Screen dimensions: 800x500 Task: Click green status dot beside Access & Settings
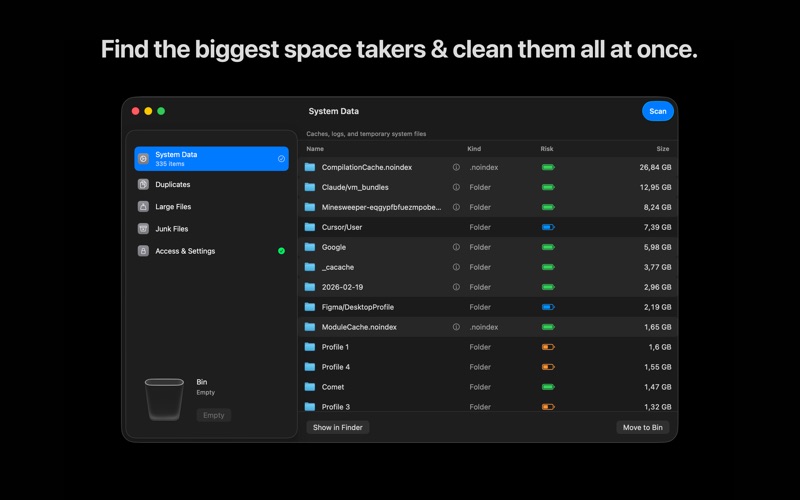point(281,251)
